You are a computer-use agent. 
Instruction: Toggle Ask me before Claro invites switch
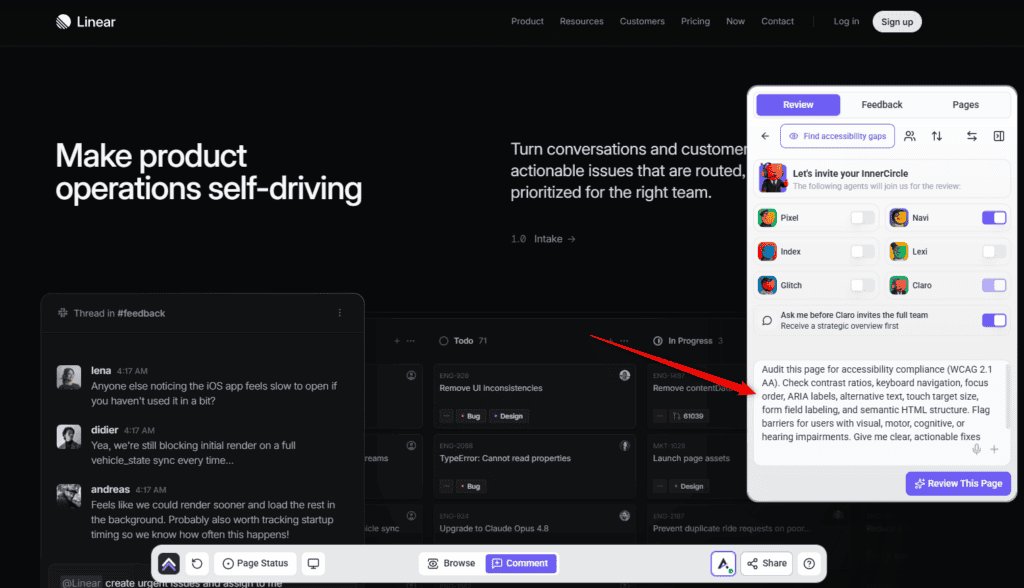(x=994, y=320)
